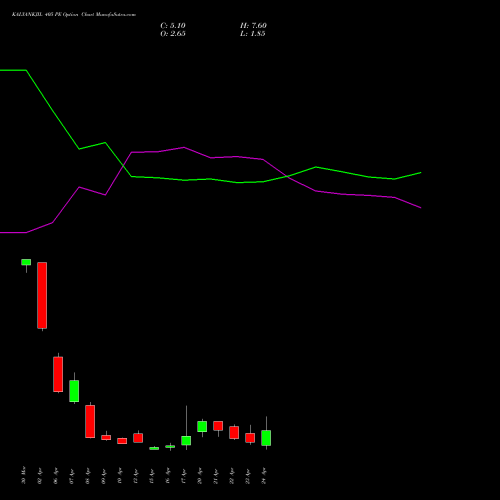Click the high value H: 7.60
The height and width of the screenshot is (500, 500).
(x=253, y=26)
